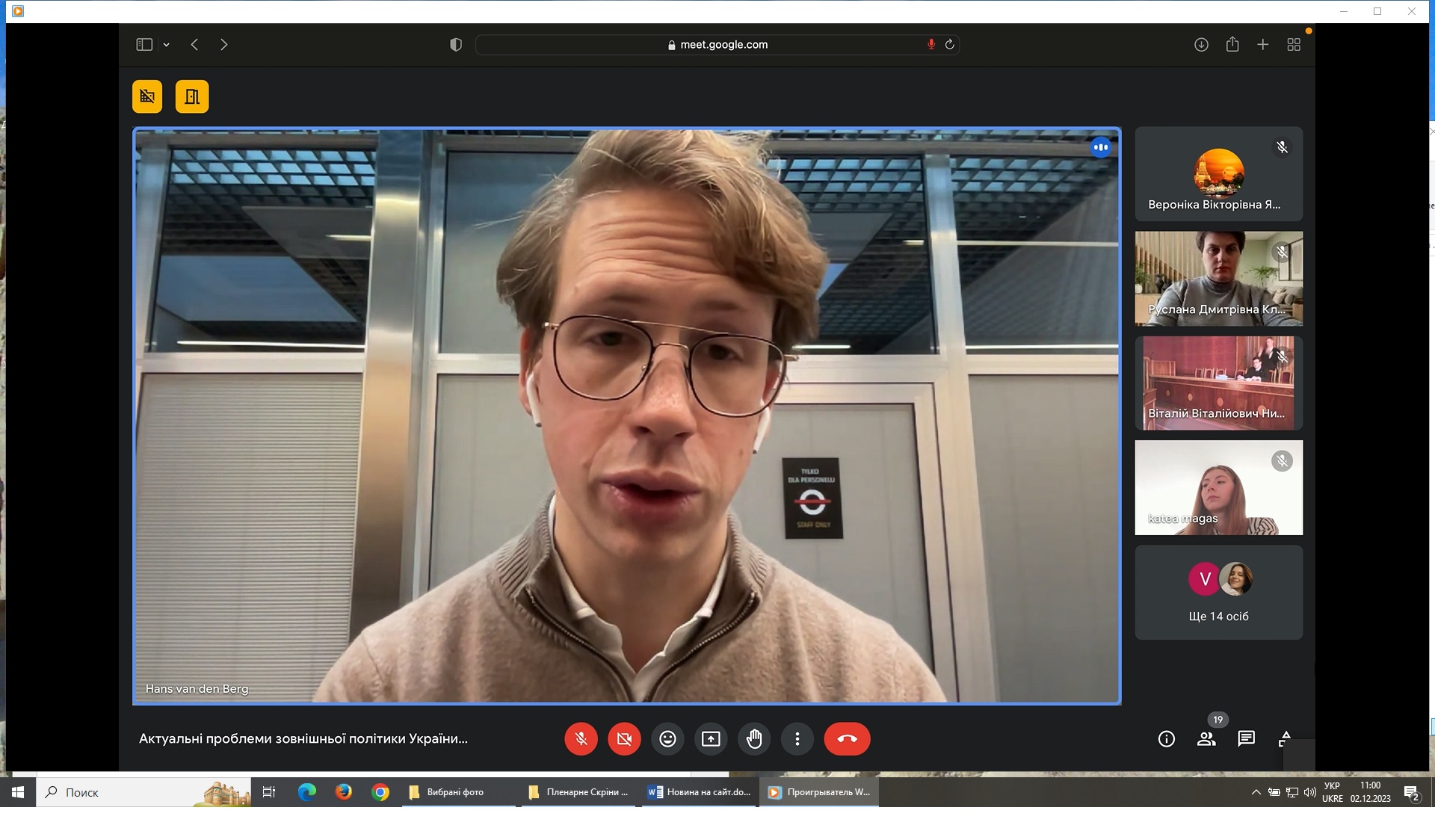Open Safari tab overview grid
The image size is (1435, 840).
point(1294,45)
